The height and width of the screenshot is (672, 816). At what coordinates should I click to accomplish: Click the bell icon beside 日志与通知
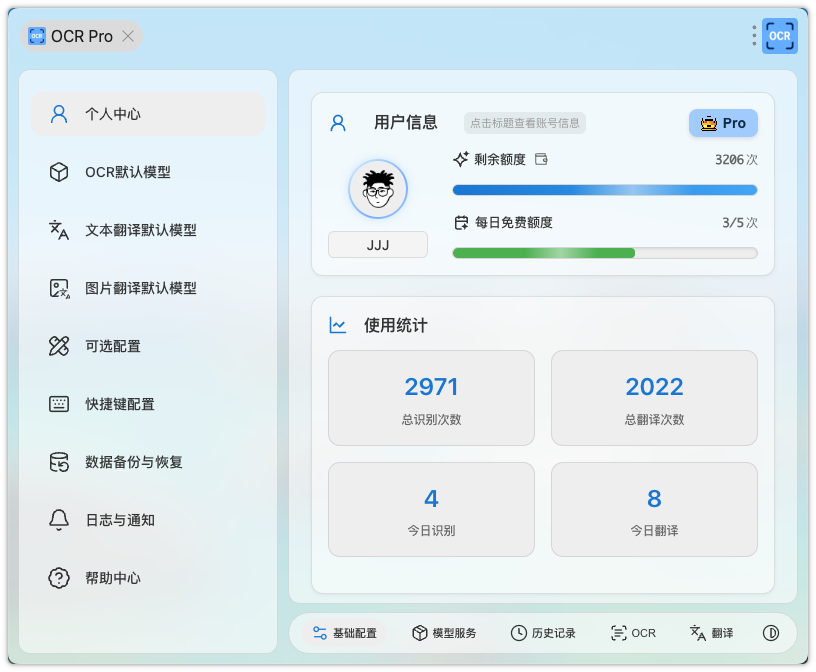[59, 520]
